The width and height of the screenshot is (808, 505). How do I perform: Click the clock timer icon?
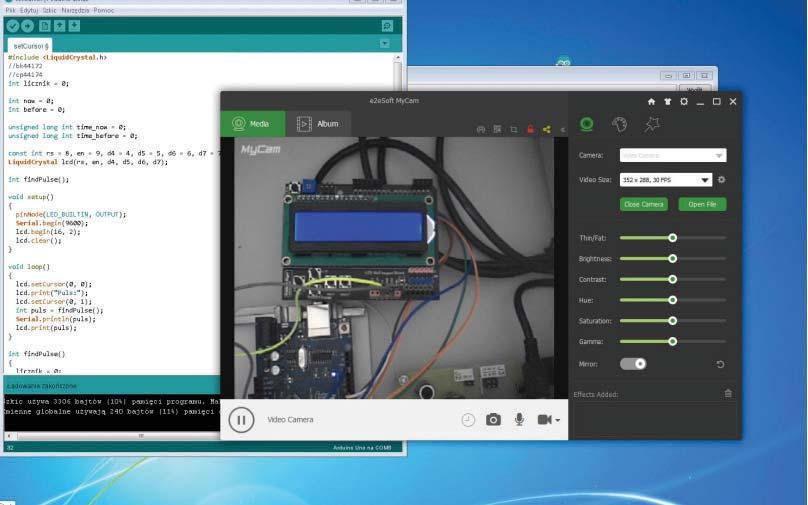coord(468,420)
